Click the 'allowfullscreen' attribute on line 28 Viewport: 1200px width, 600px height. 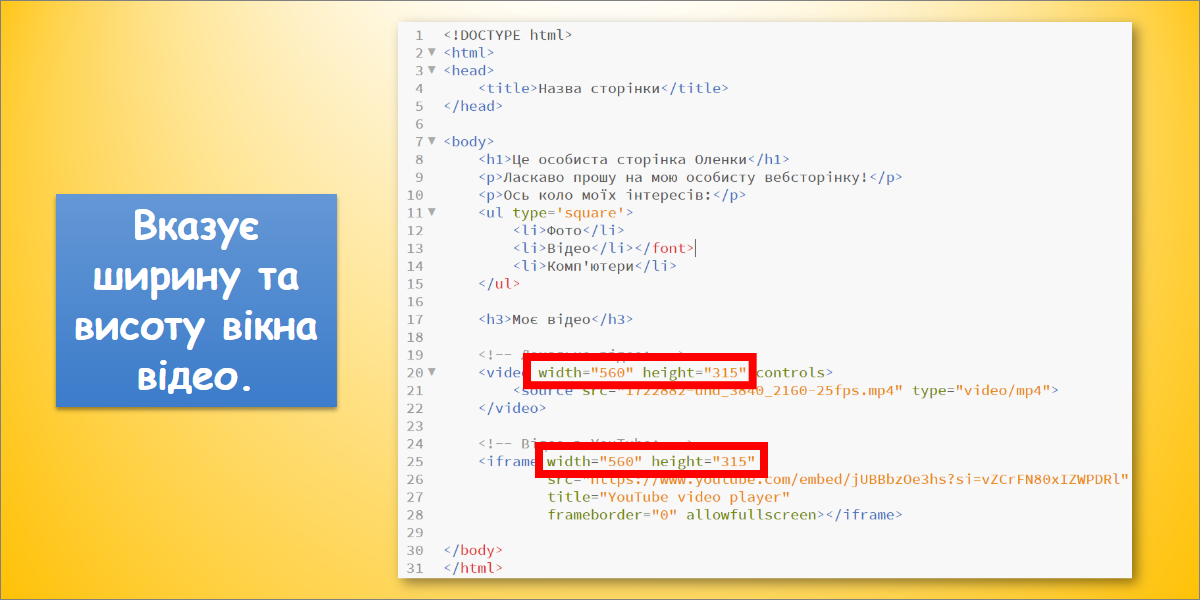(751, 515)
